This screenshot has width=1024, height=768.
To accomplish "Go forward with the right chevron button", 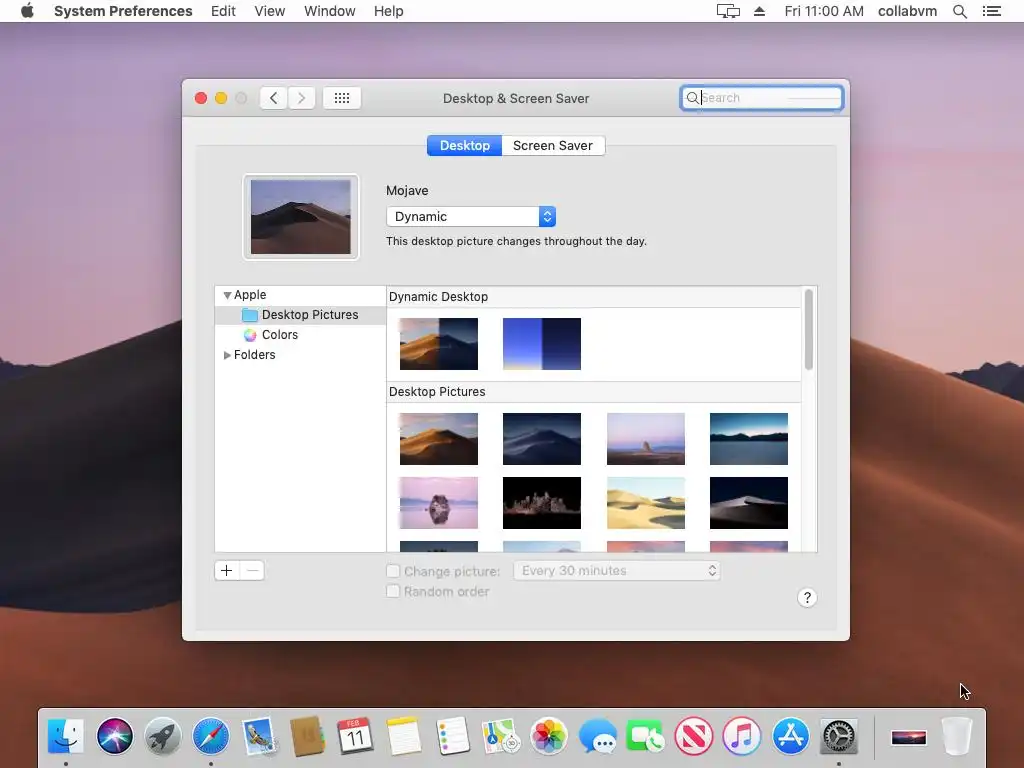I will tap(301, 98).
